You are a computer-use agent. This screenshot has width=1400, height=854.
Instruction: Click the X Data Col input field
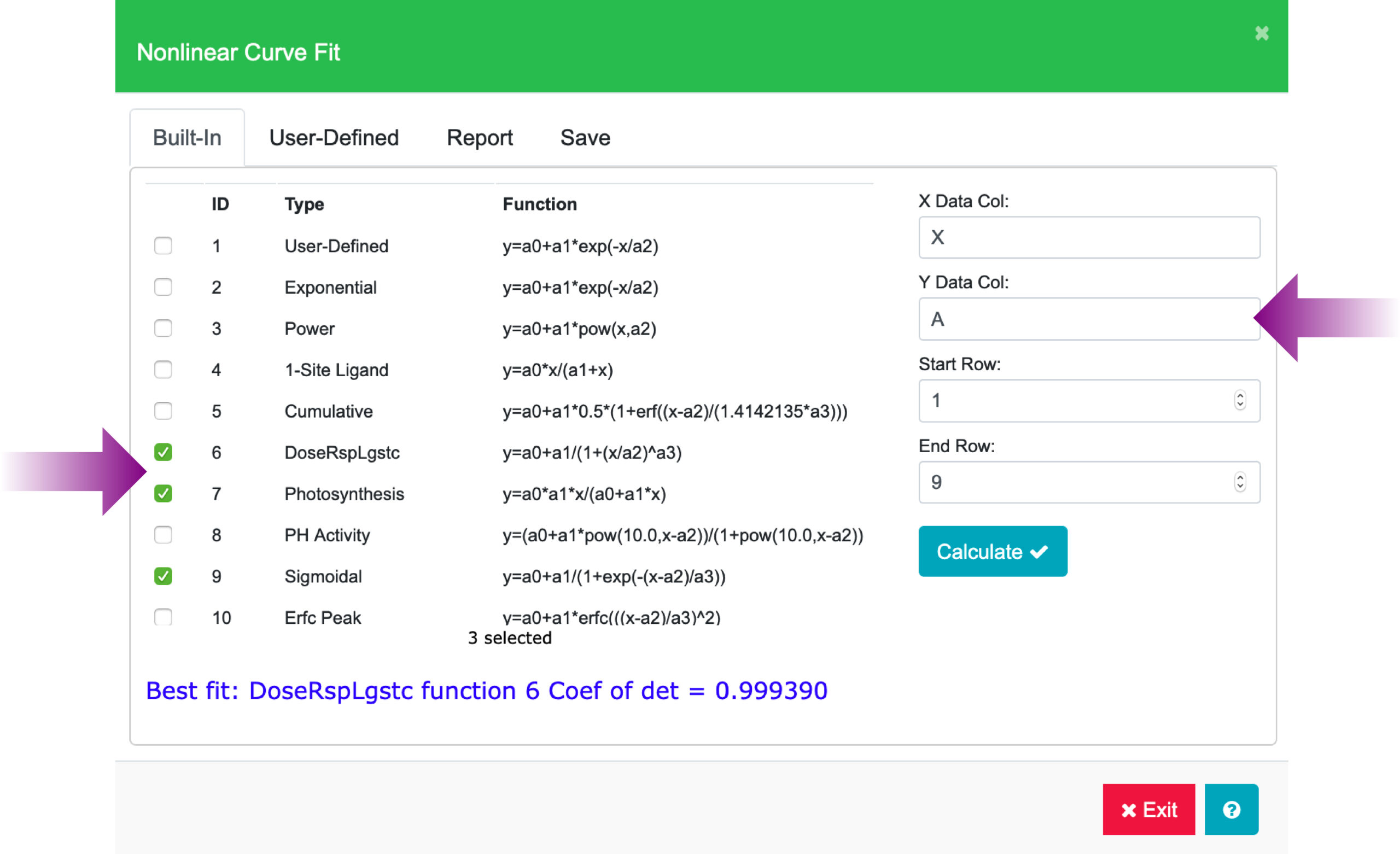pos(1088,237)
